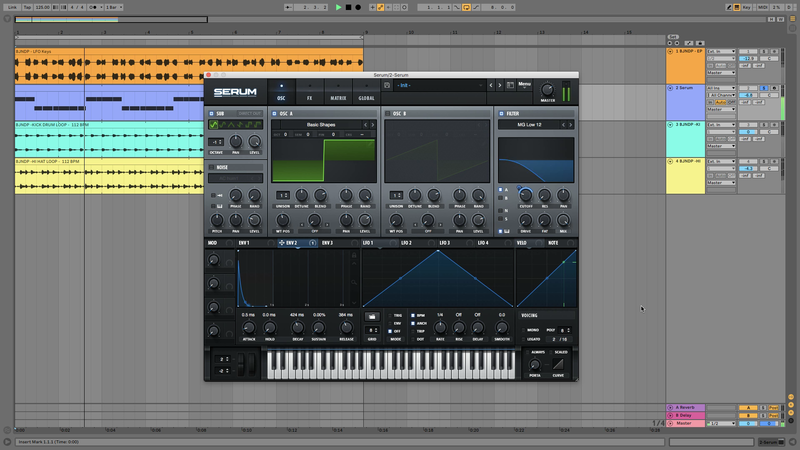The width and height of the screenshot is (800, 450).
Task: Open the Init preset dropdown
Action: 439,85
